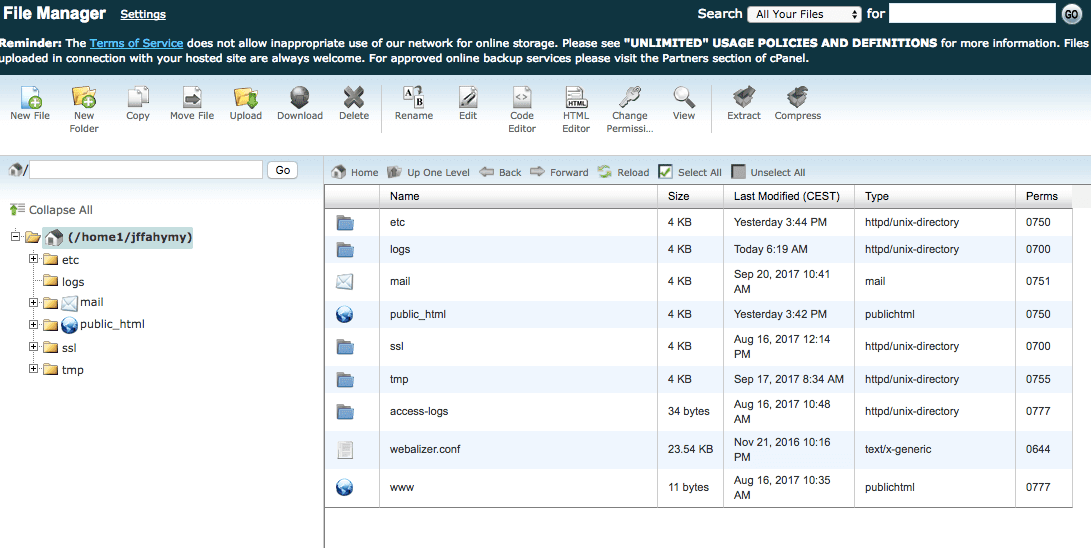The height and width of the screenshot is (548, 1091).
Task: Click the directory path input field
Action: click(x=146, y=170)
